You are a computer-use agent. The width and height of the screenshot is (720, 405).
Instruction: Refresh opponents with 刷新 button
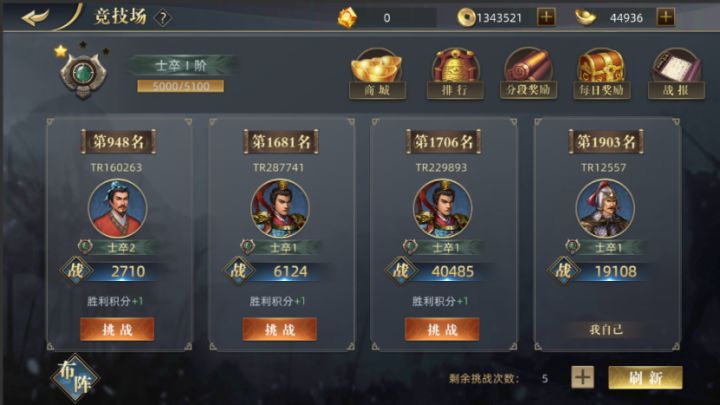(x=645, y=377)
